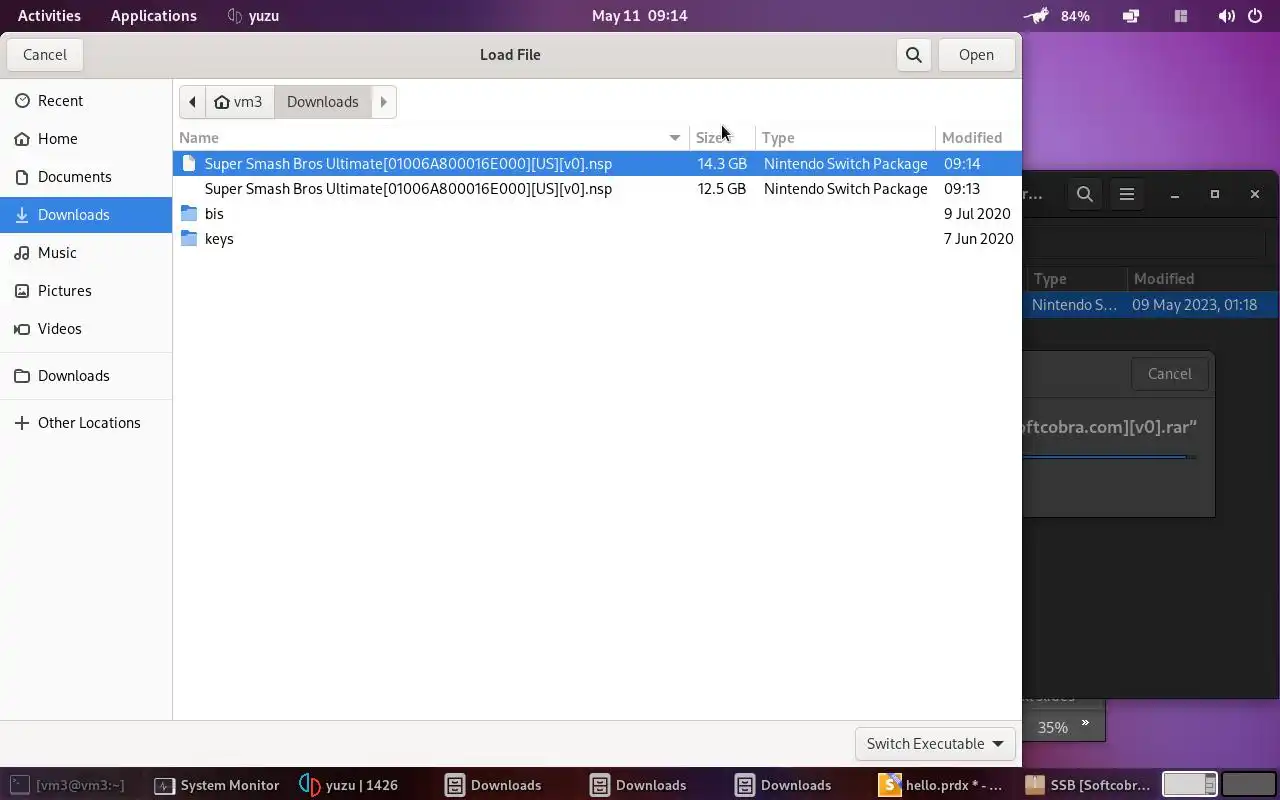Sort files by Type column
The image size is (1280, 800).
tap(845, 138)
